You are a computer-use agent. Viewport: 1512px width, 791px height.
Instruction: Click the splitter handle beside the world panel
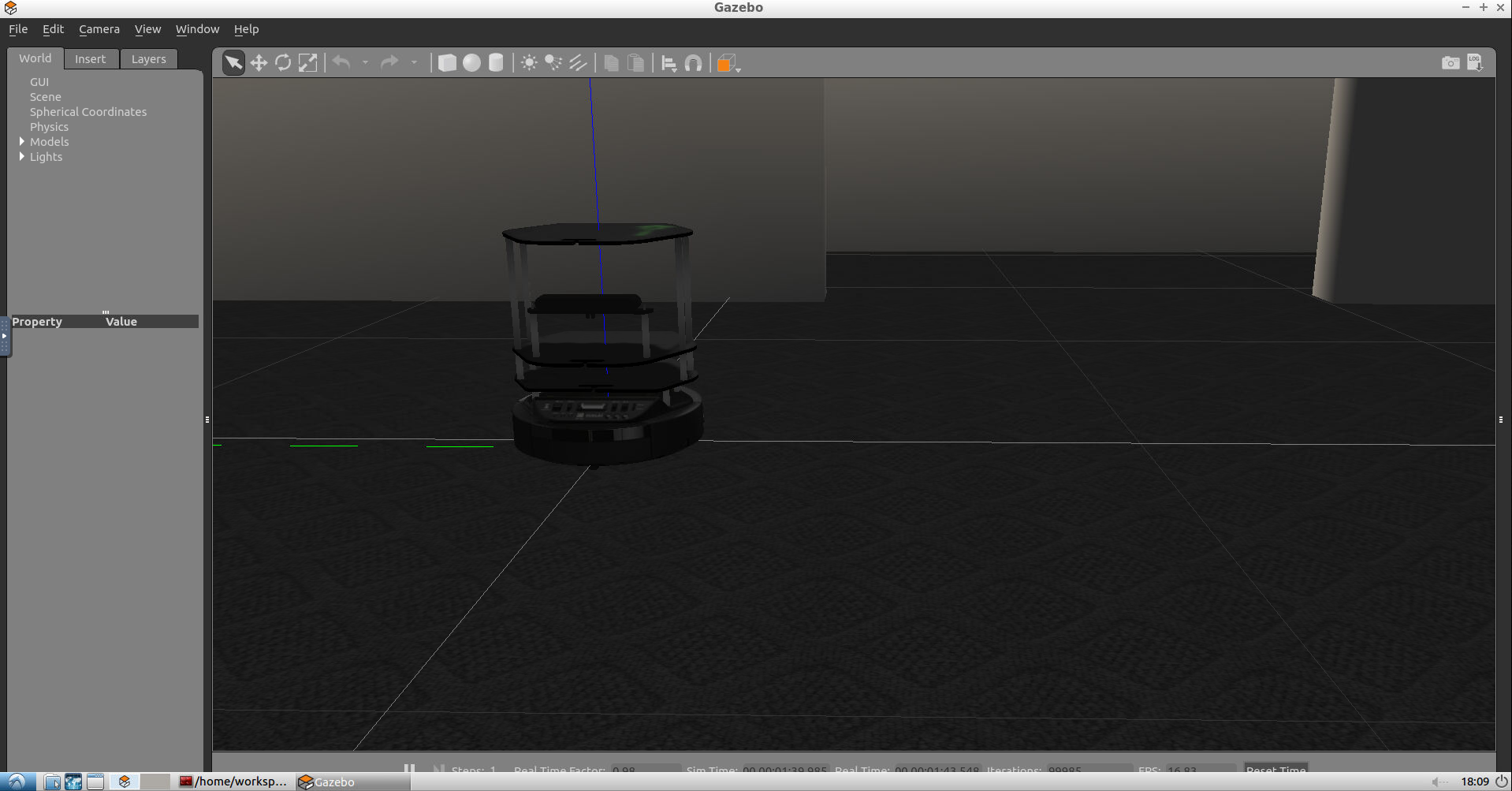click(x=207, y=420)
